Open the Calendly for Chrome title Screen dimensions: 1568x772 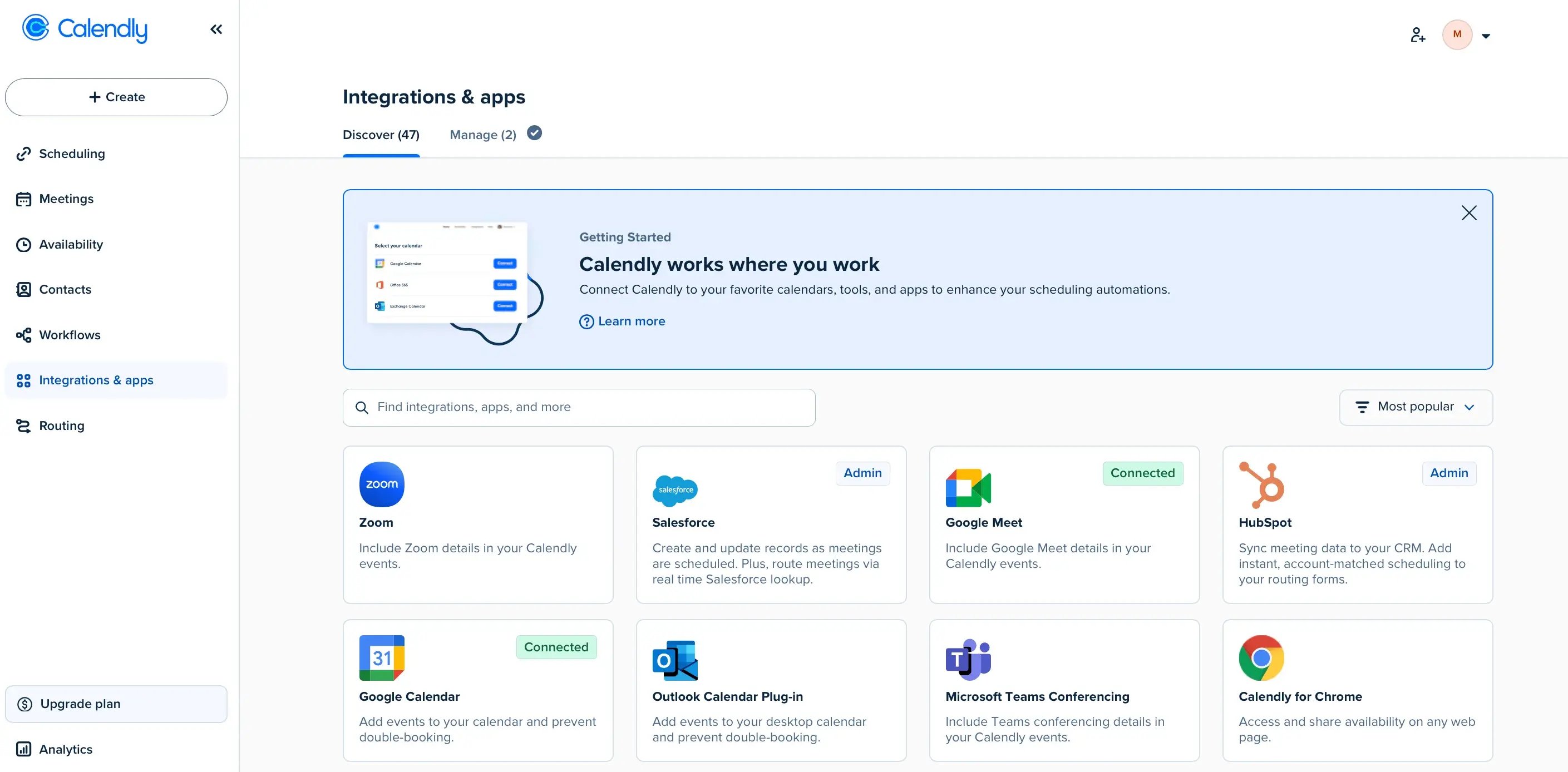(x=1300, y=696)
